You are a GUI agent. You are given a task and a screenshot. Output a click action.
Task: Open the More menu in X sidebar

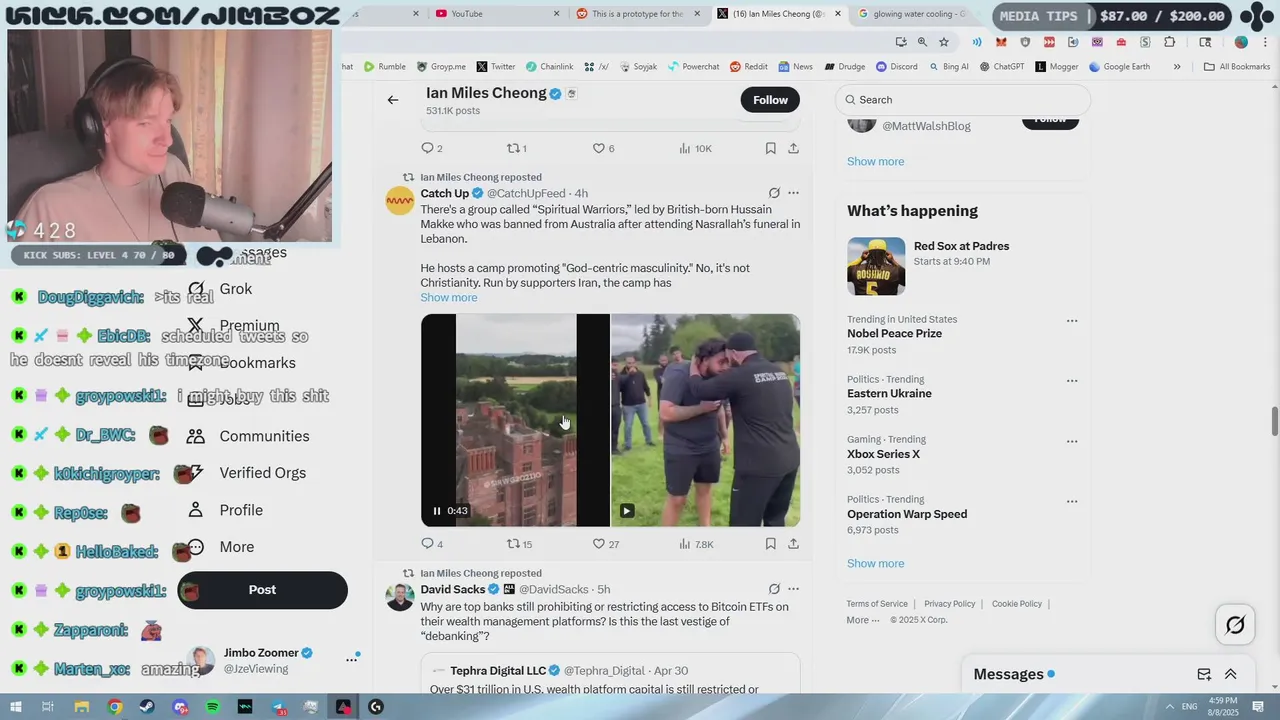coord(220,547)
